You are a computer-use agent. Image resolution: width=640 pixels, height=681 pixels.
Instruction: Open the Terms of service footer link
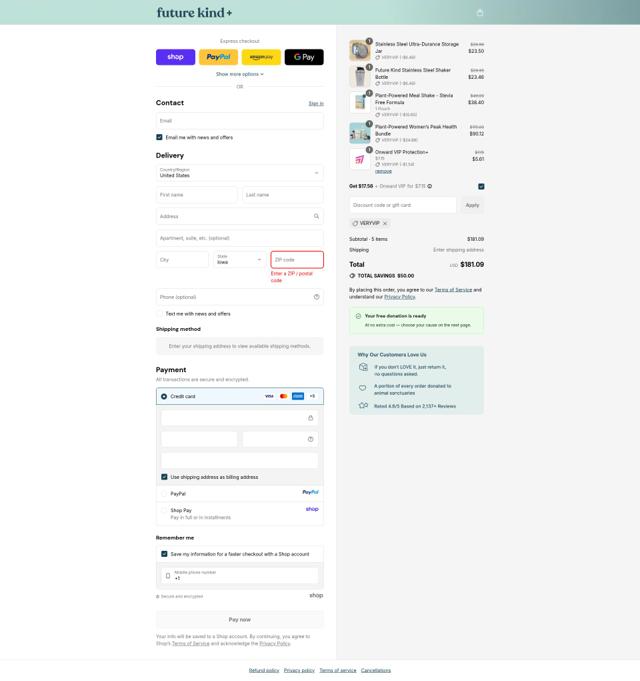(x=338, y=671)
